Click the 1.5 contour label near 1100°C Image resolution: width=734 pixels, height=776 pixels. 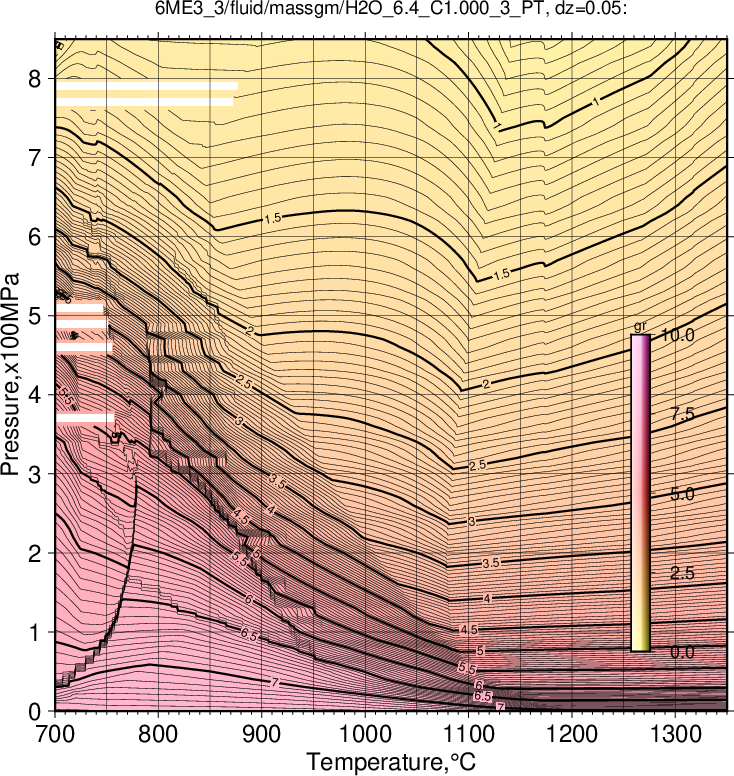(x=501, y=274)
